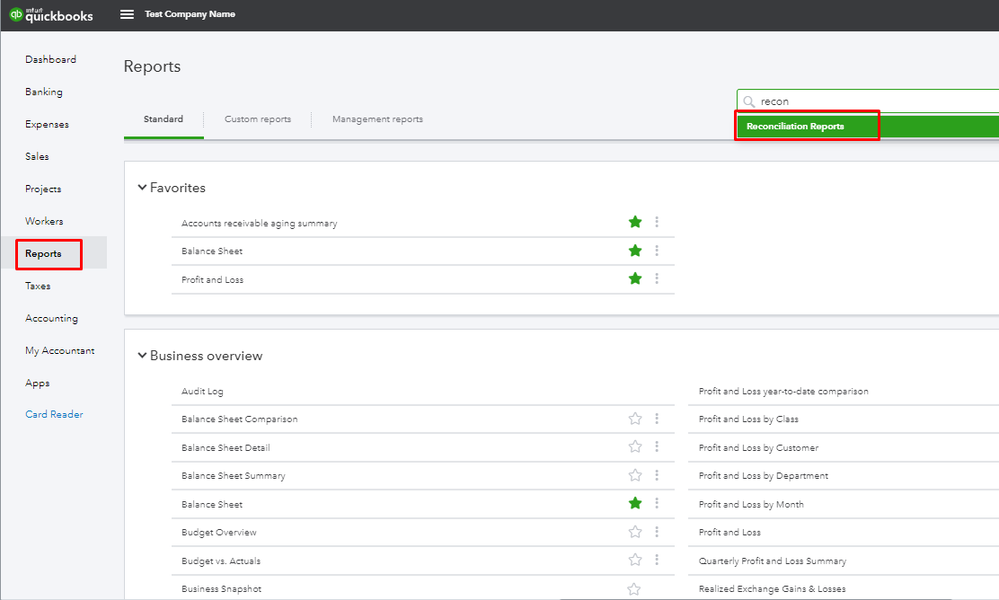Unfavorite Accounts receivable aging summary star
999x600 pixels.
point(634,222)
